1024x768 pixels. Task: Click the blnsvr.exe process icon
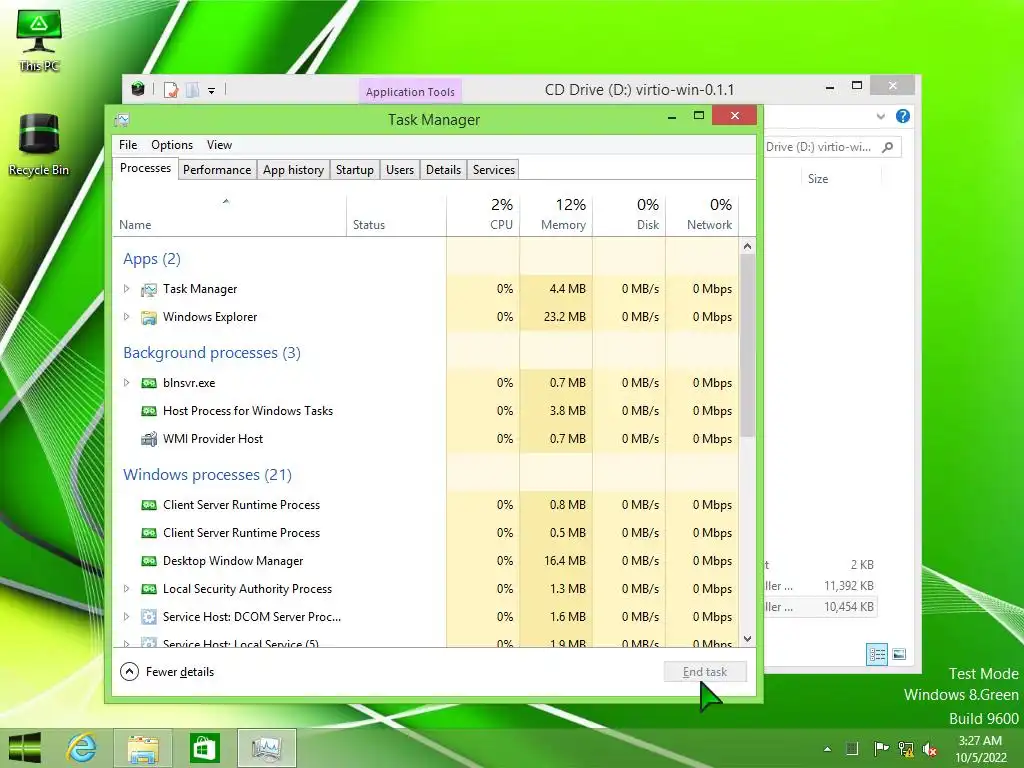[149, 383]
